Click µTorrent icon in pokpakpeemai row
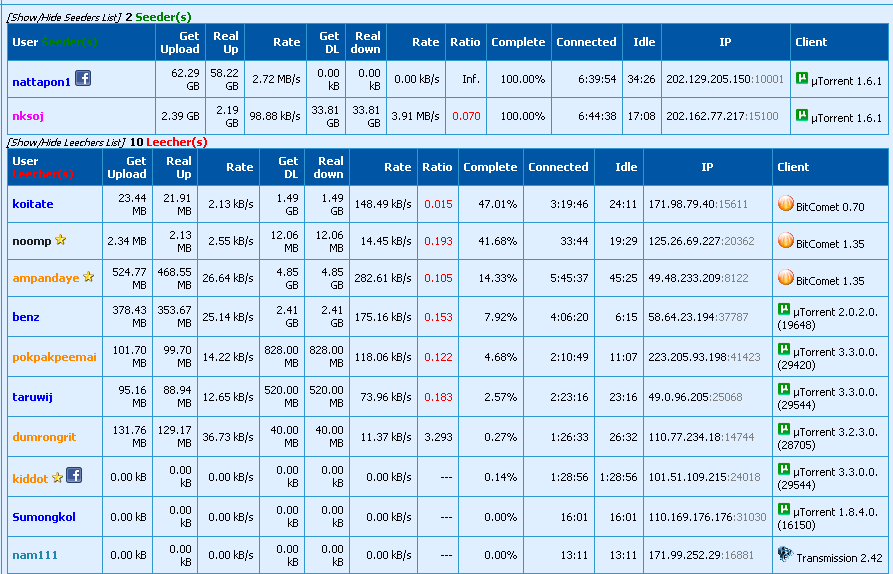Viewport: 893px width, 574px height. 784,349
